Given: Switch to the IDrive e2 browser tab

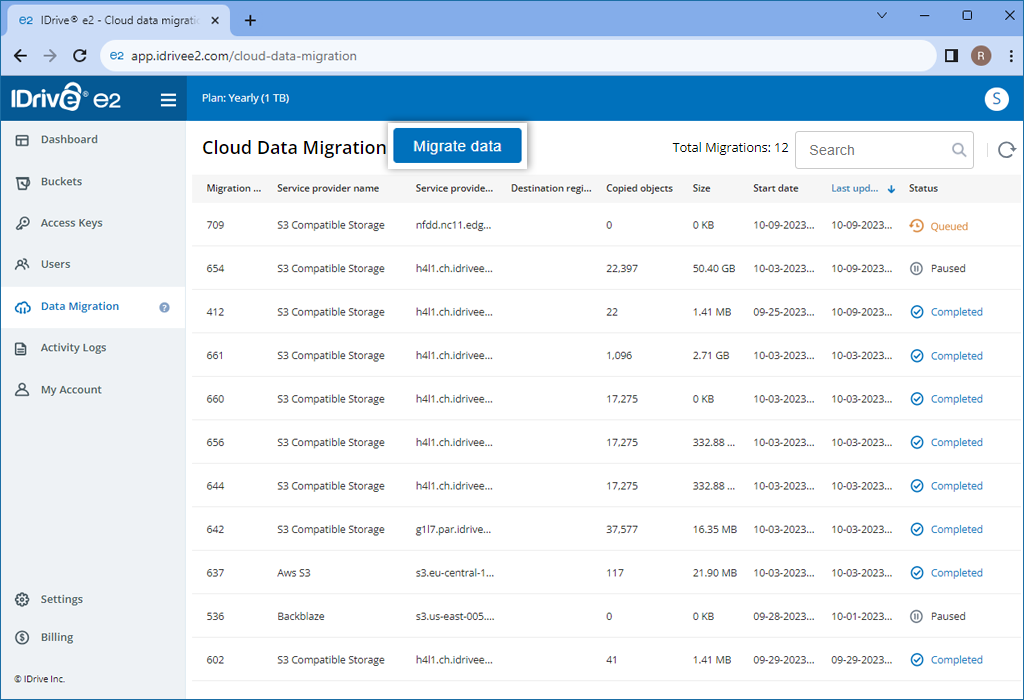Looking at the screenshot, I should click(x=110, y=18).
